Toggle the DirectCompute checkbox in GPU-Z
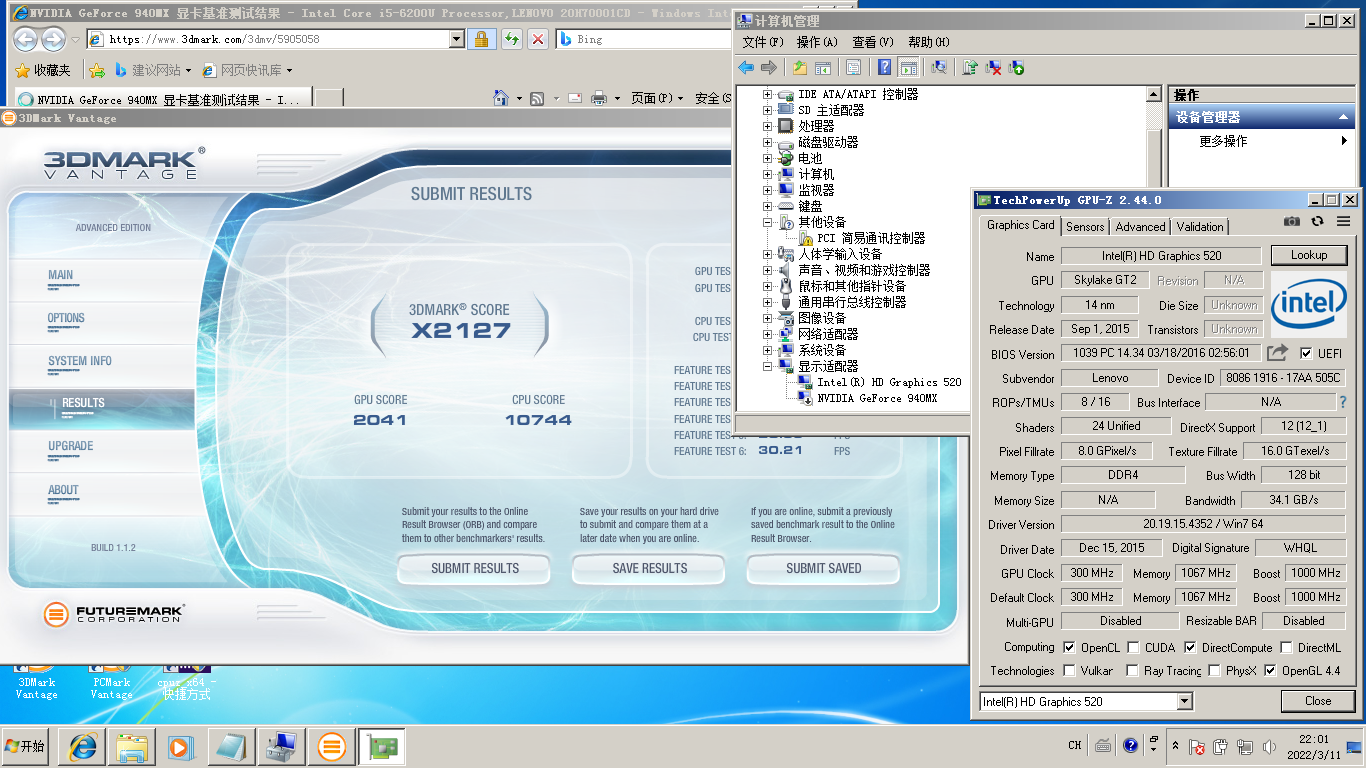The image size is (1366, 768). [1190, 647]
